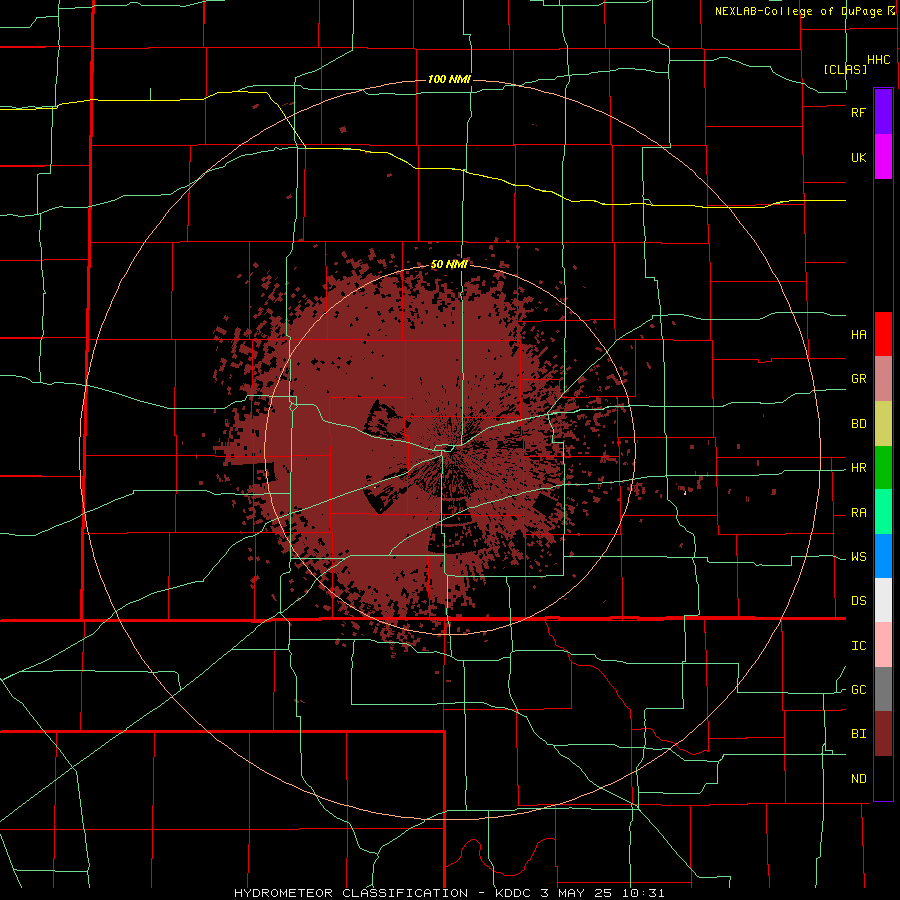Click the BI dark red legend swatch
Screen dimensions: 900x900
[883, 734]
